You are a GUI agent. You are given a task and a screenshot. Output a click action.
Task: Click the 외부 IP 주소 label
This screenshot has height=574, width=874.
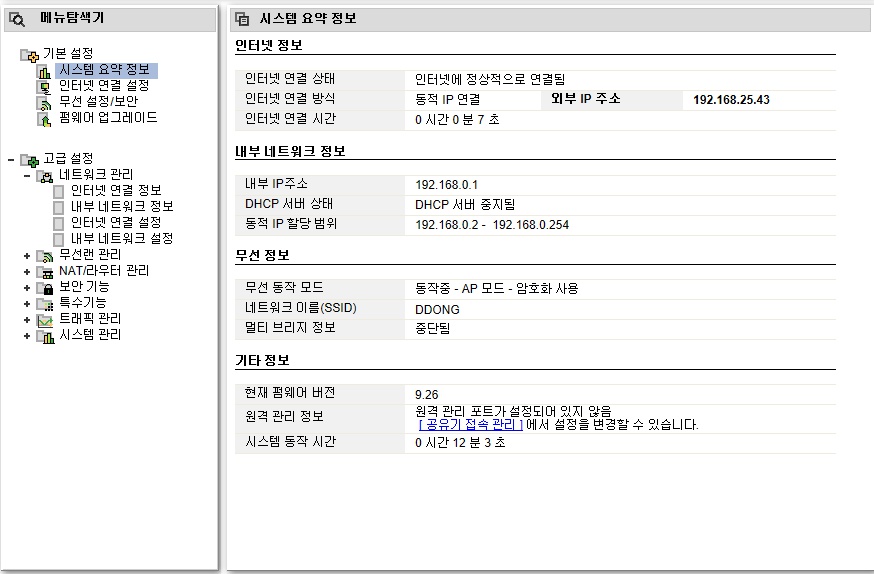(586, 99)
